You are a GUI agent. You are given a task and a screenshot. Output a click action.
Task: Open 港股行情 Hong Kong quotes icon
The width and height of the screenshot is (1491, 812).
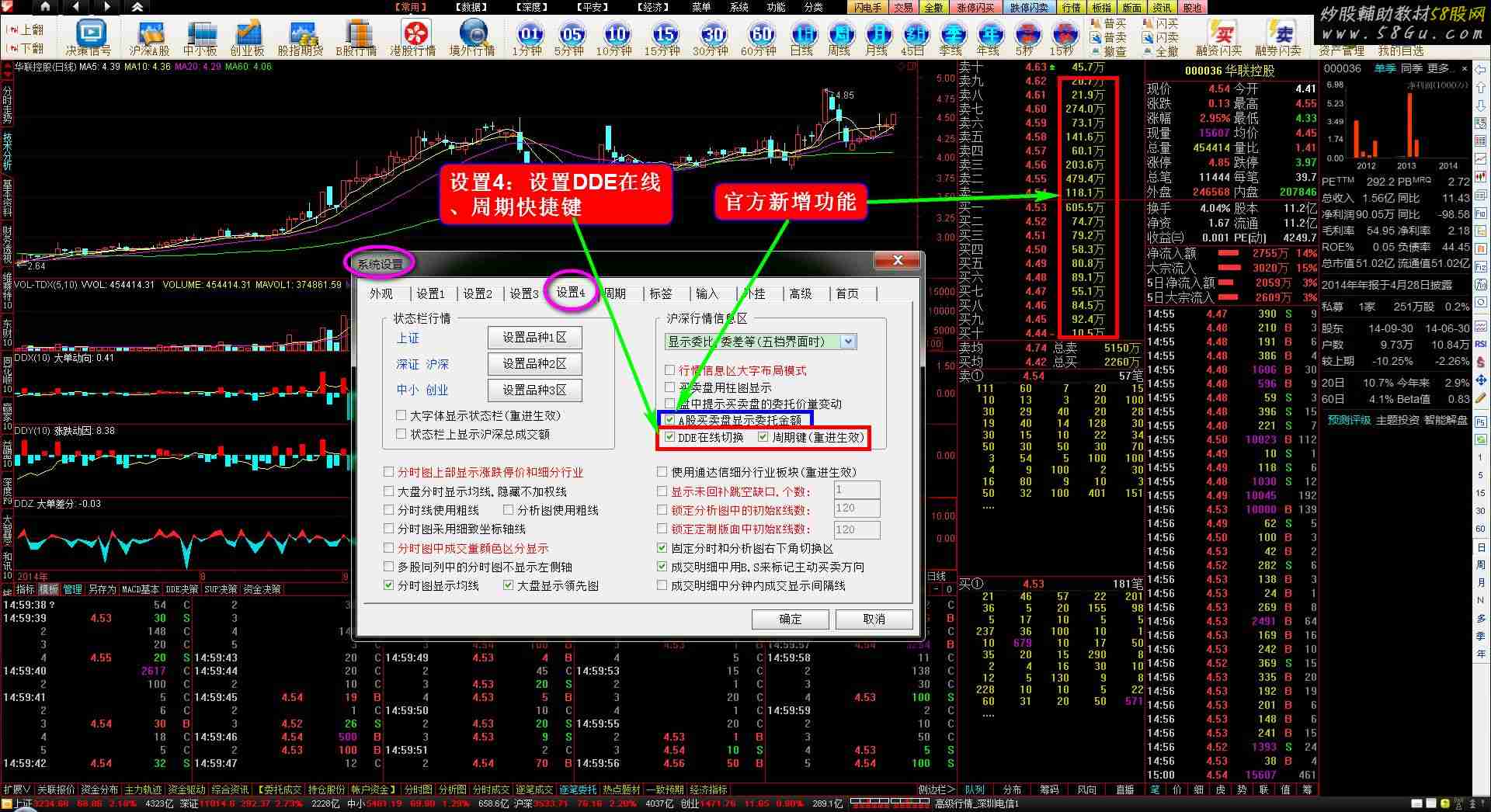tap(413, 36)
